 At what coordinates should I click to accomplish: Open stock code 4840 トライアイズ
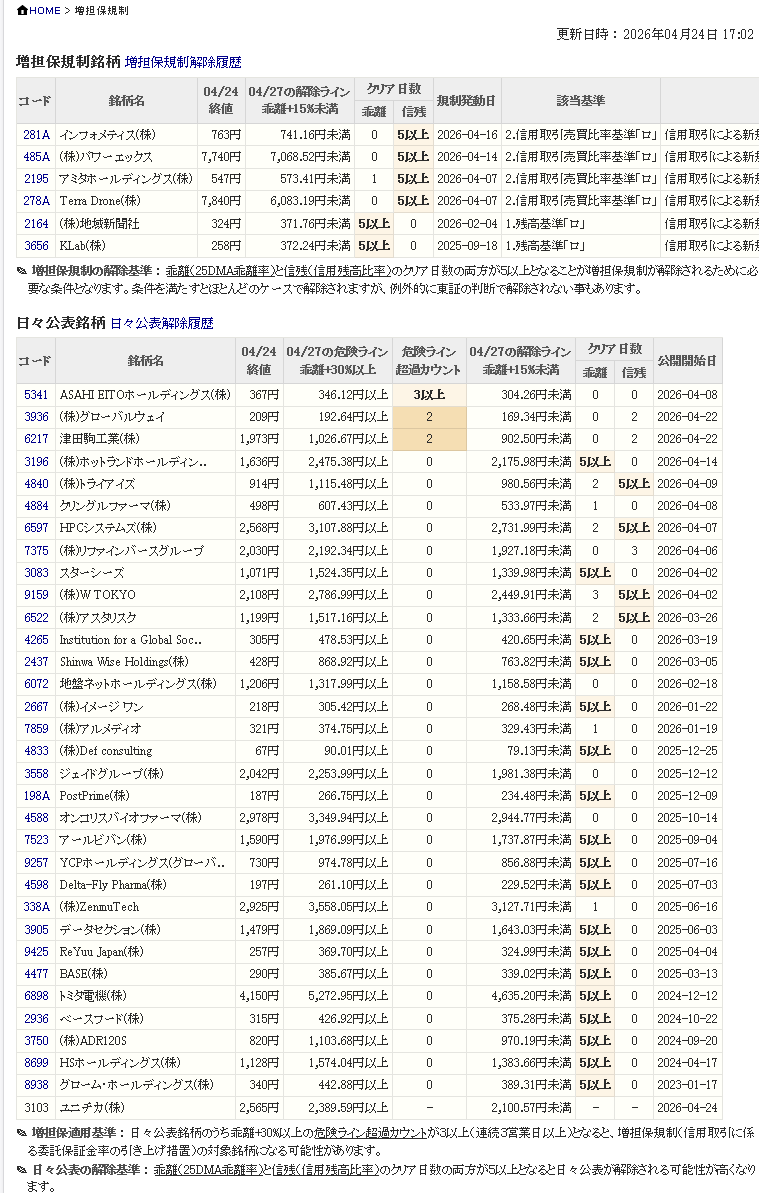[36, 484]
